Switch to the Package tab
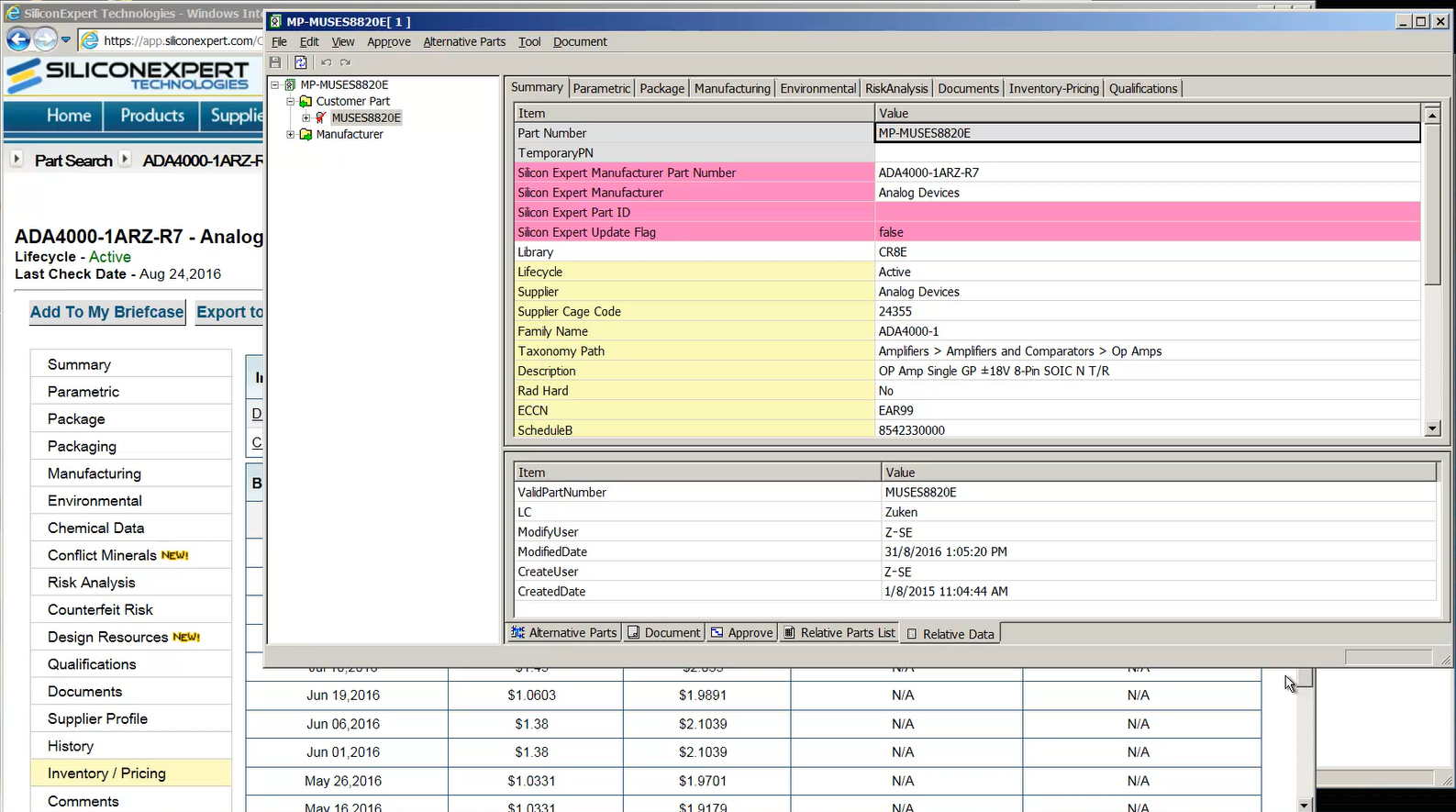This screenshot has width=1456, height=812. click(661, 88)
